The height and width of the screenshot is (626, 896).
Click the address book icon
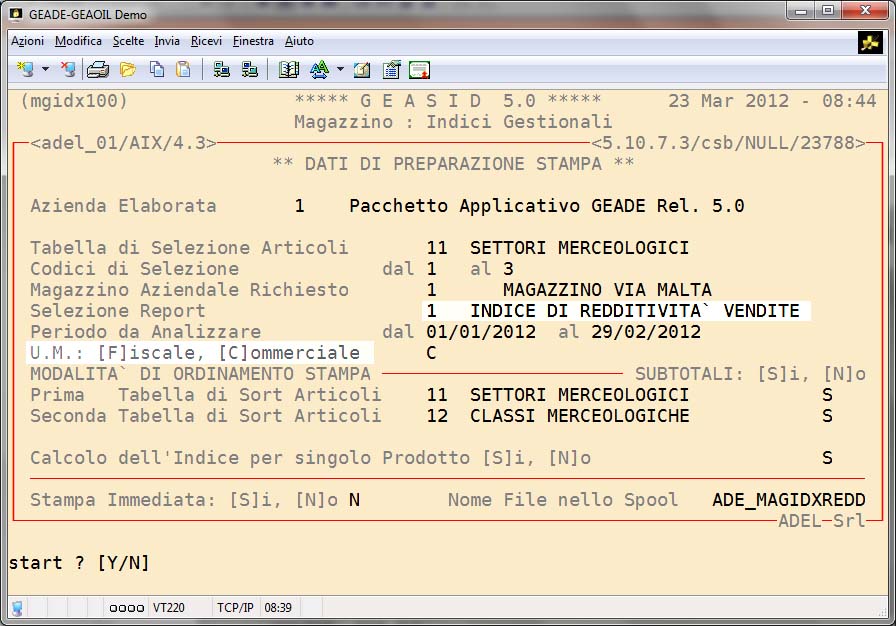(289, 70)
